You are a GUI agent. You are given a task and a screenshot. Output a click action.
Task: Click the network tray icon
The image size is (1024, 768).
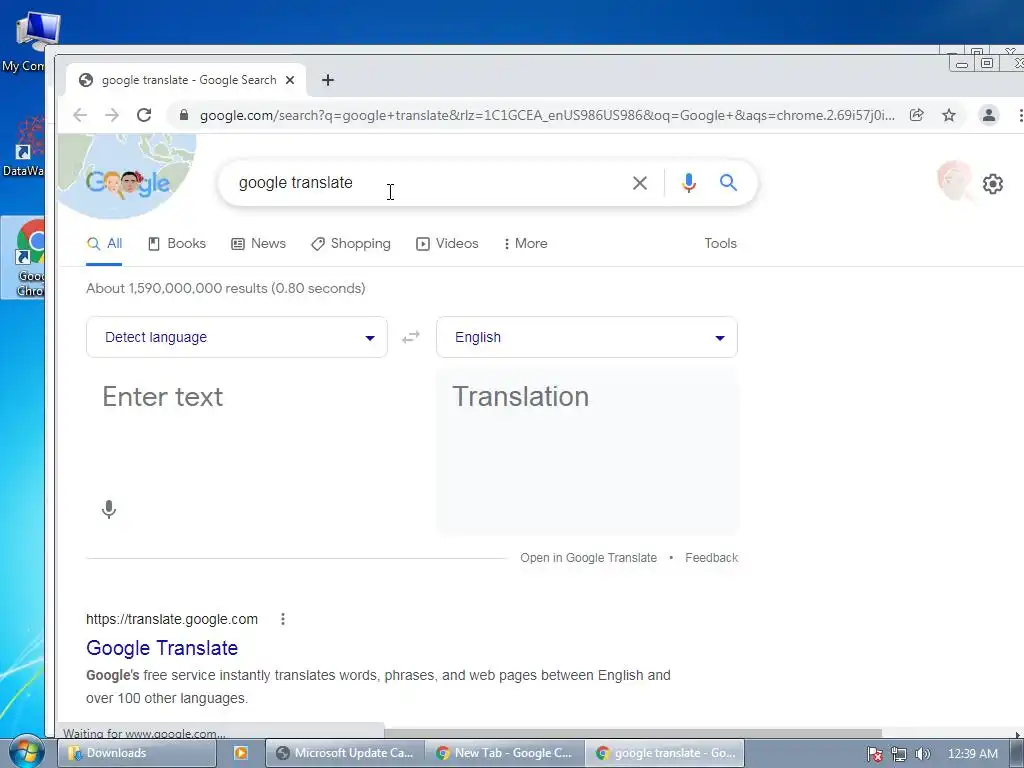[x=899, y=754]
